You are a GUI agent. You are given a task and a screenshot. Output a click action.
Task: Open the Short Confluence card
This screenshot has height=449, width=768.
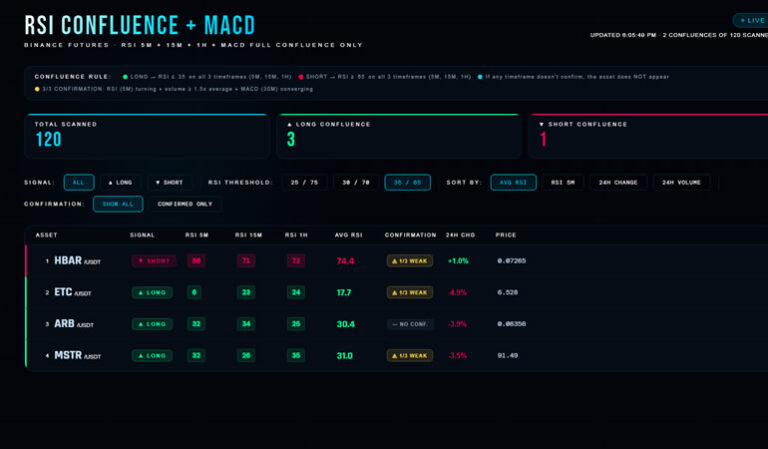pos(648,136)
